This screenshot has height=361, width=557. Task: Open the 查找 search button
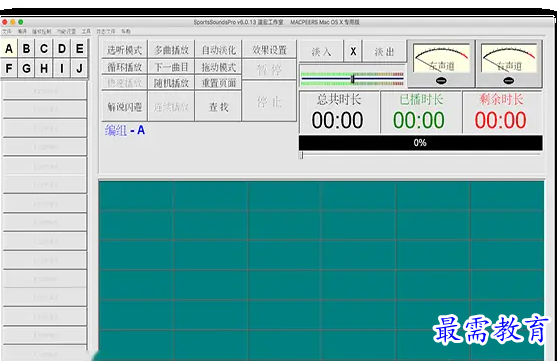tap(218, 106)
